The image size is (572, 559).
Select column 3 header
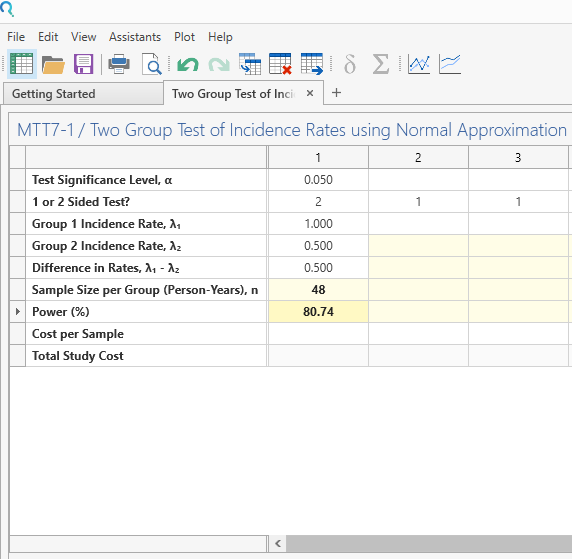(x=518, y=158)
